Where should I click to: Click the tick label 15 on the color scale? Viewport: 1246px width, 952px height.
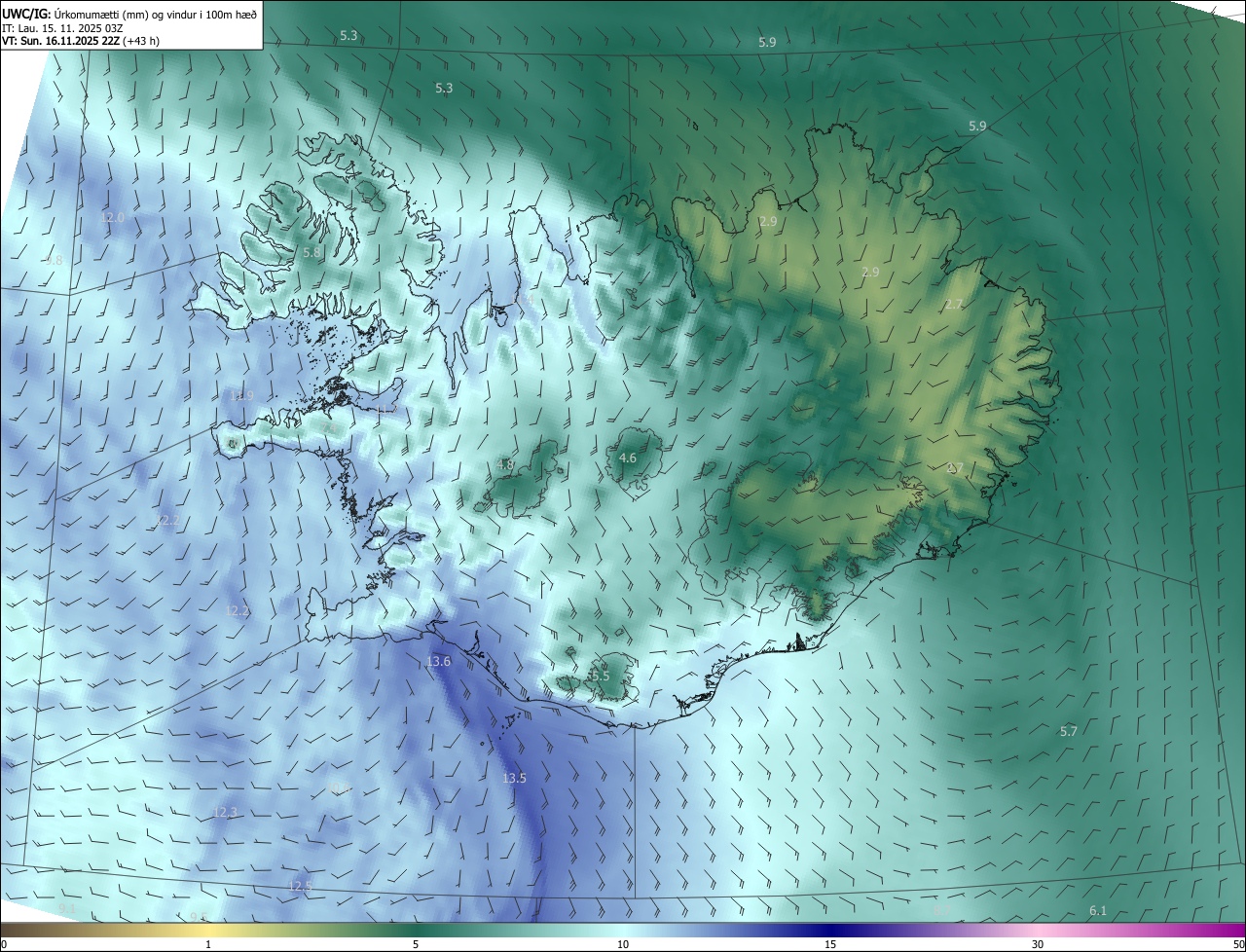pos(830,944)
